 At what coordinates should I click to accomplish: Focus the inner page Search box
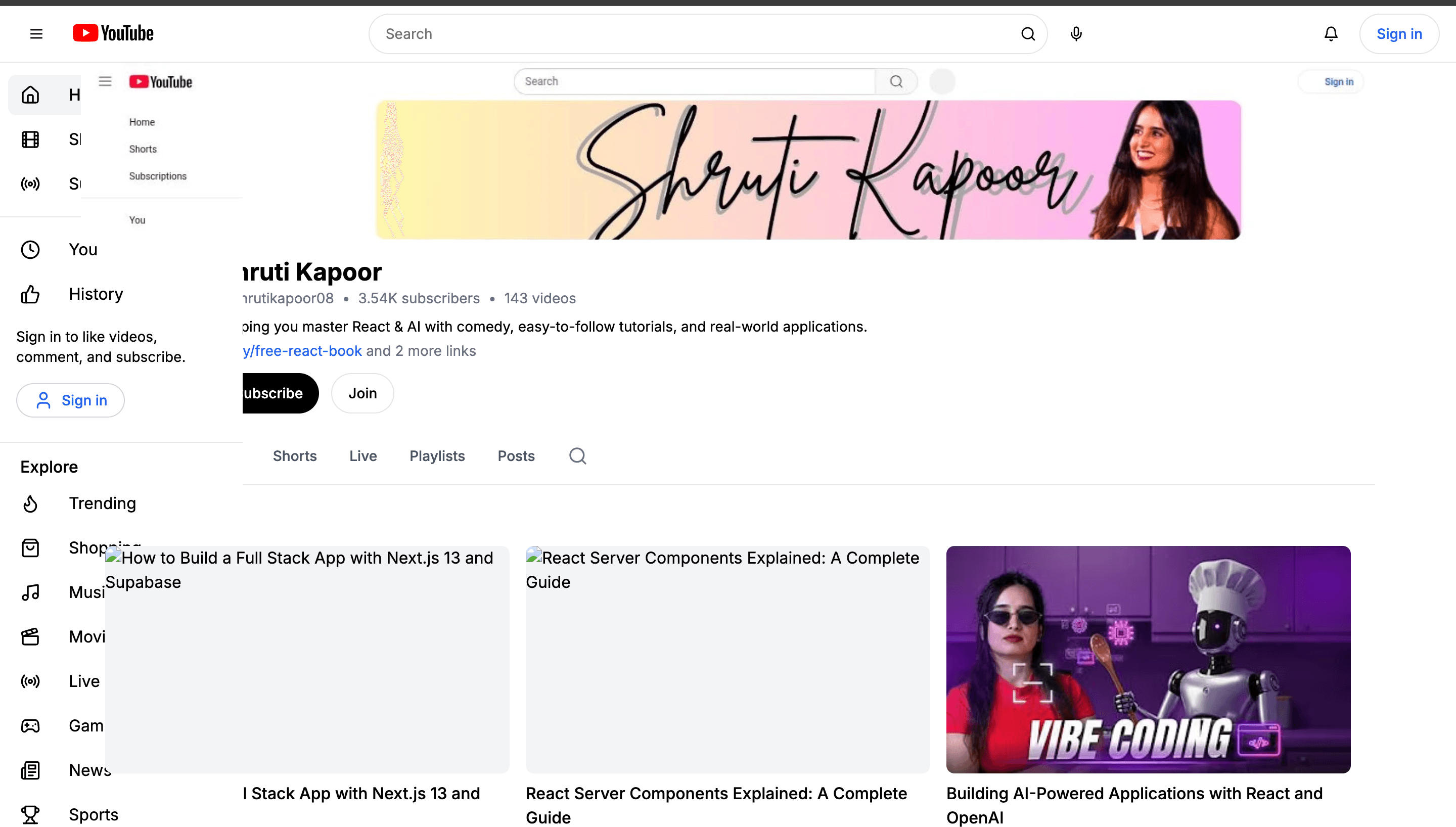point(694,81)
